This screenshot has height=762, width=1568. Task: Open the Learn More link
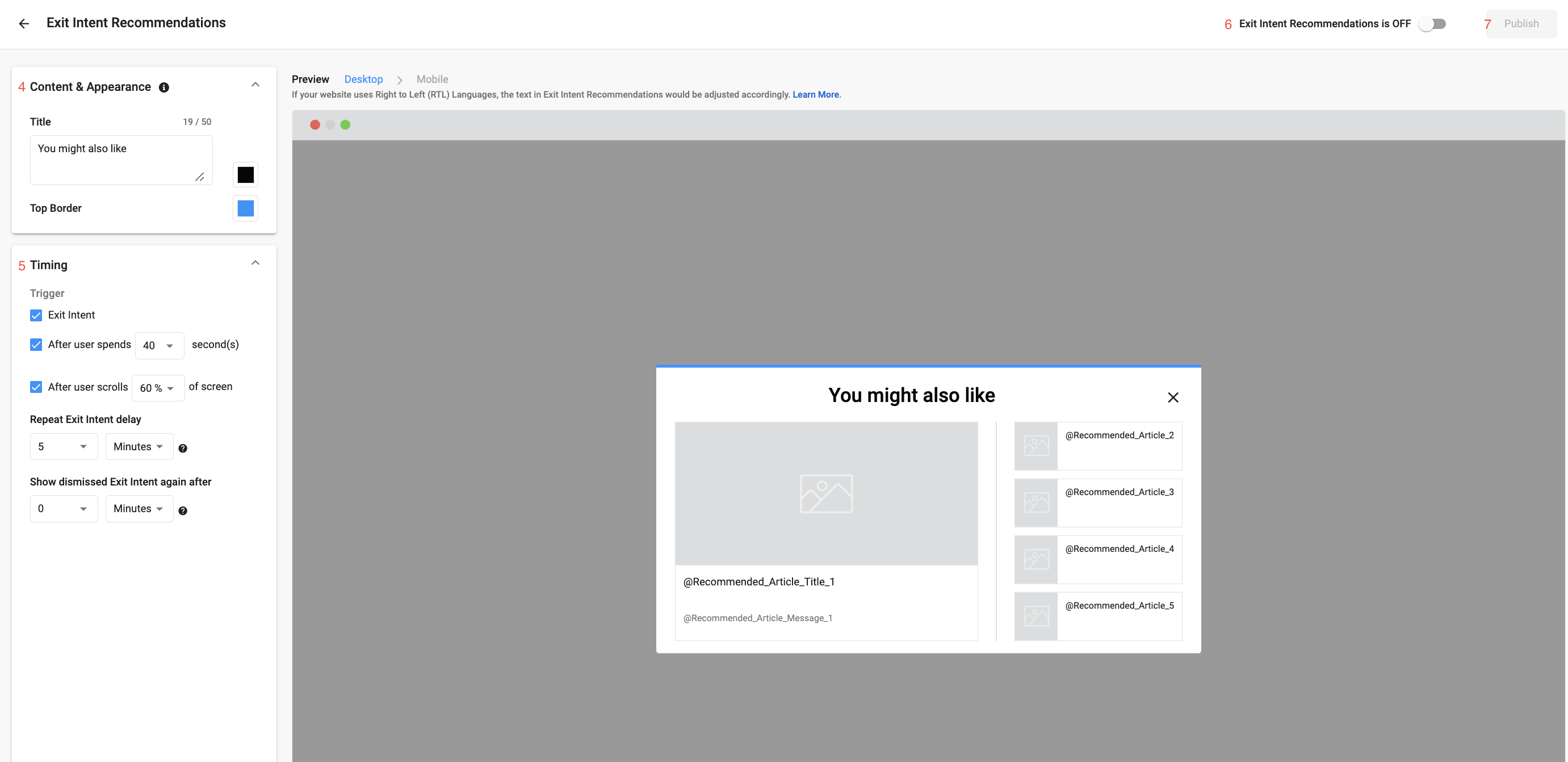[815, 94]
